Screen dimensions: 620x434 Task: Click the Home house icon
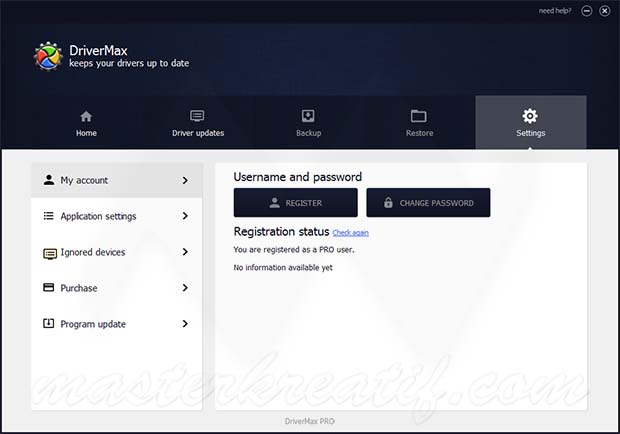[86, 117]
